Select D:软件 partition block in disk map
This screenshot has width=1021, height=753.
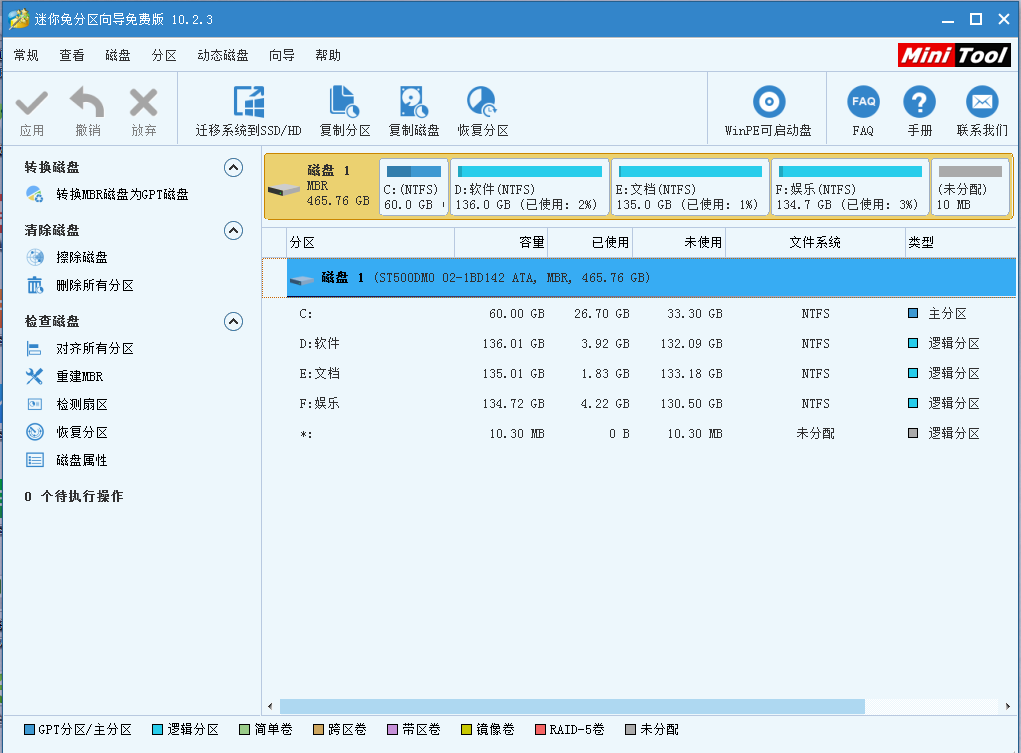coord(529,187)
